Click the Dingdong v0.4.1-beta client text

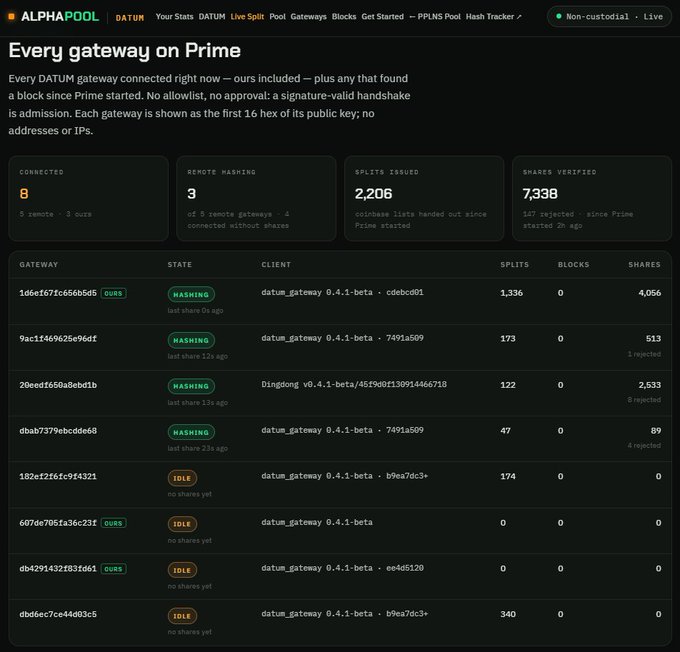coord(354,384)
